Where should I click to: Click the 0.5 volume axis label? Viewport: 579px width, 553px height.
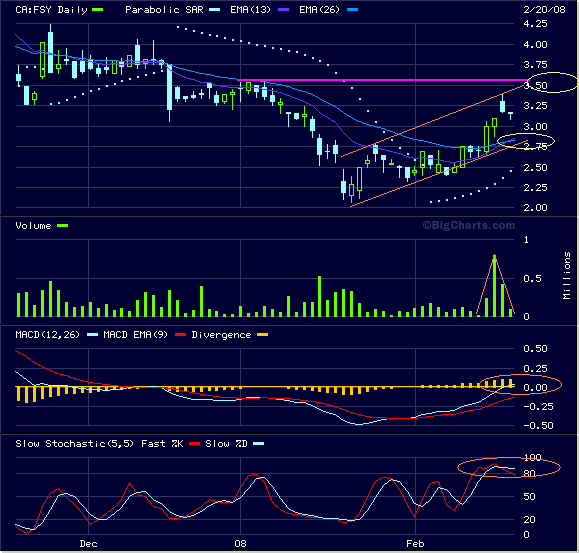coord(532,279)
